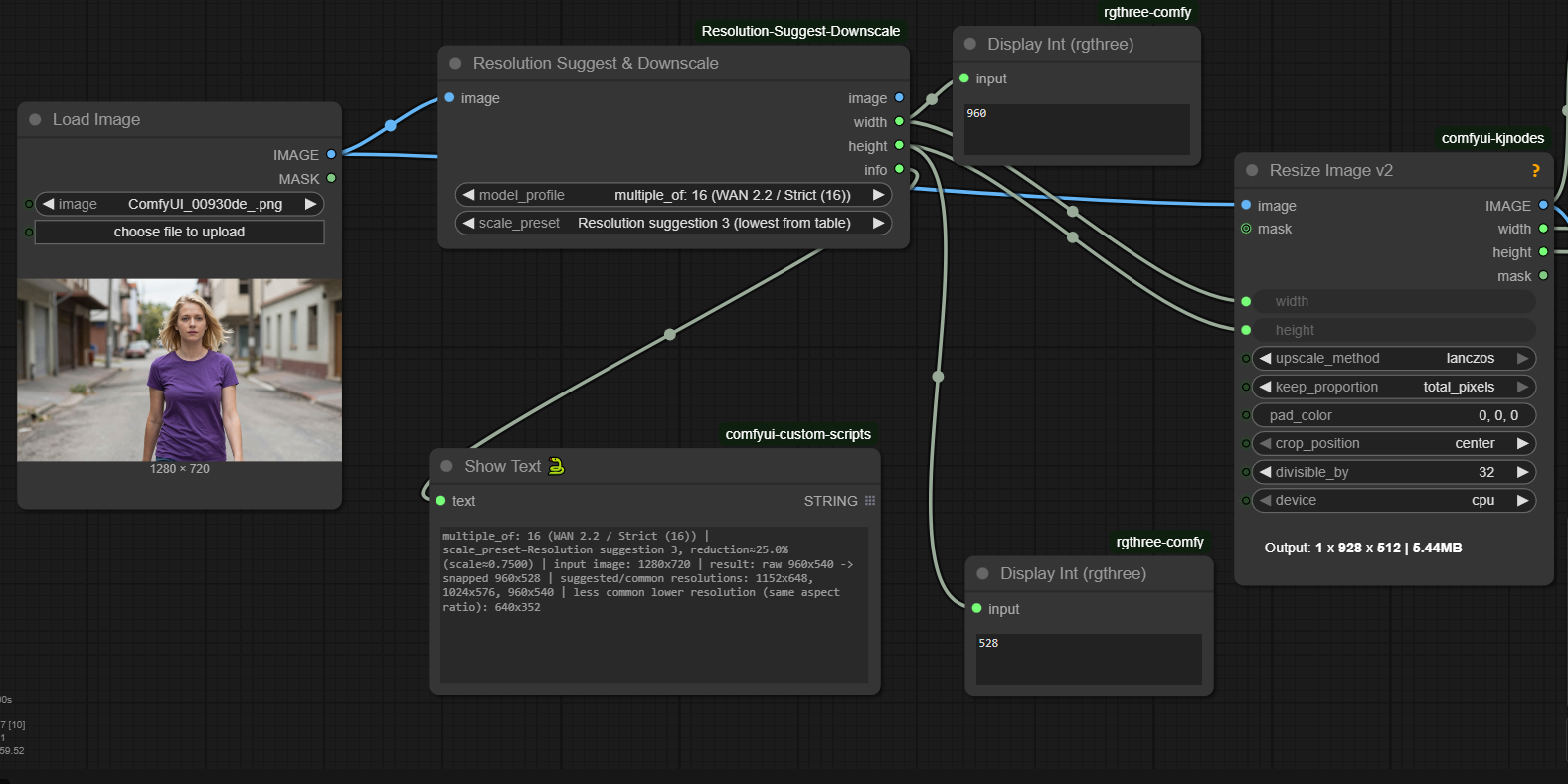Collapse the Resize Image v2 node dot
The height and width of the screenshot is (784, 1568).
[x=1252, y=170]
